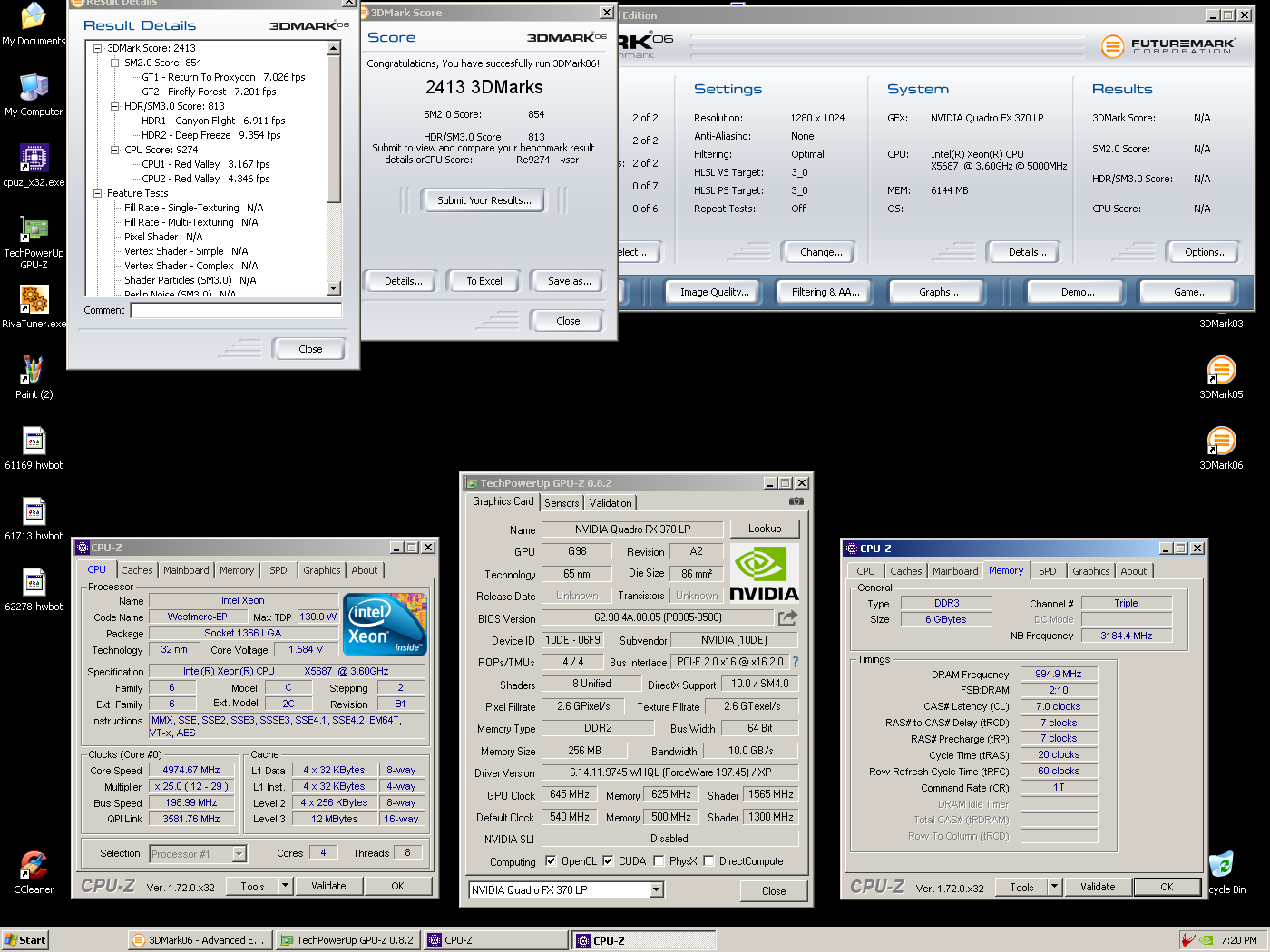Screen dimensions: 1270x952
Task: Click To Excel button in Score window
Action: [x=484, y=281]
